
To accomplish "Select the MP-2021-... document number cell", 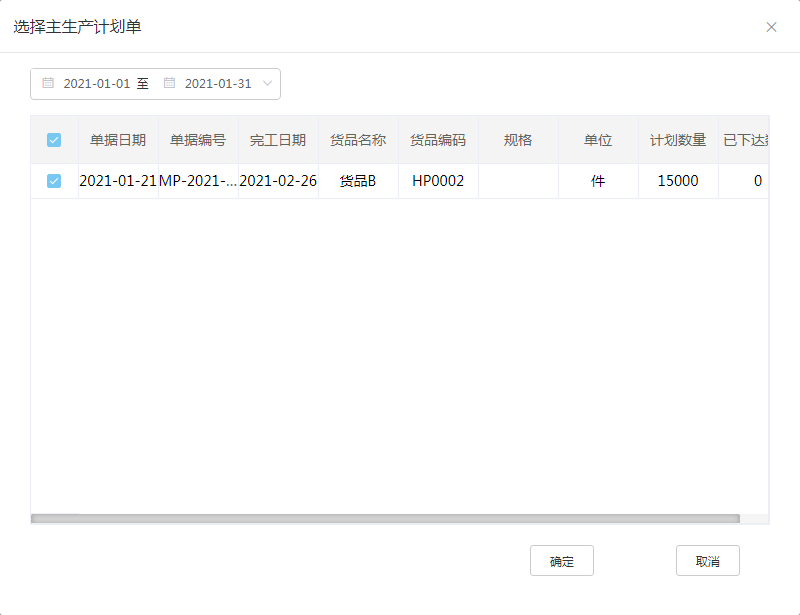I will [198, 181].
